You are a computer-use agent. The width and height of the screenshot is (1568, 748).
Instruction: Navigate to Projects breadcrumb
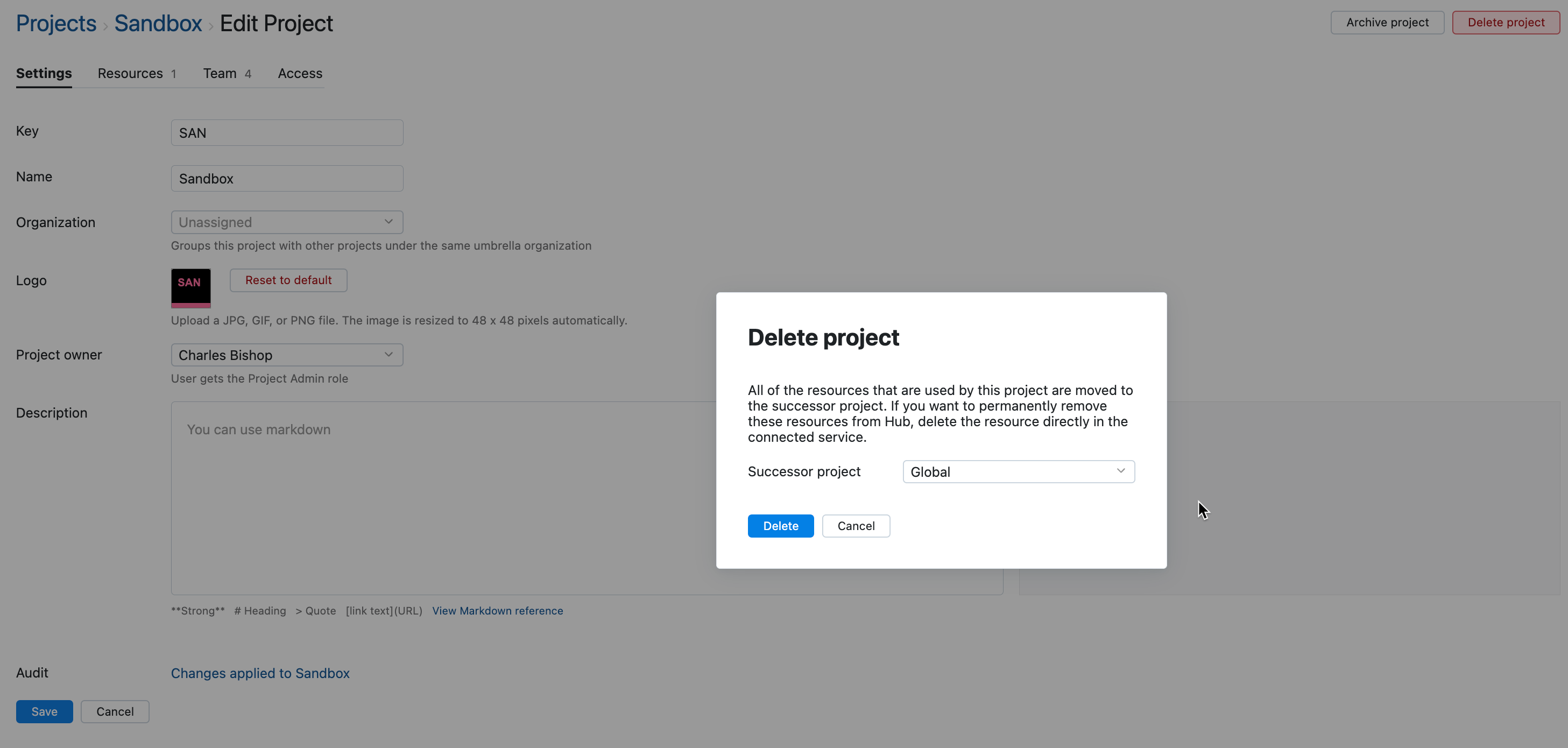click(x=56, y=24)
